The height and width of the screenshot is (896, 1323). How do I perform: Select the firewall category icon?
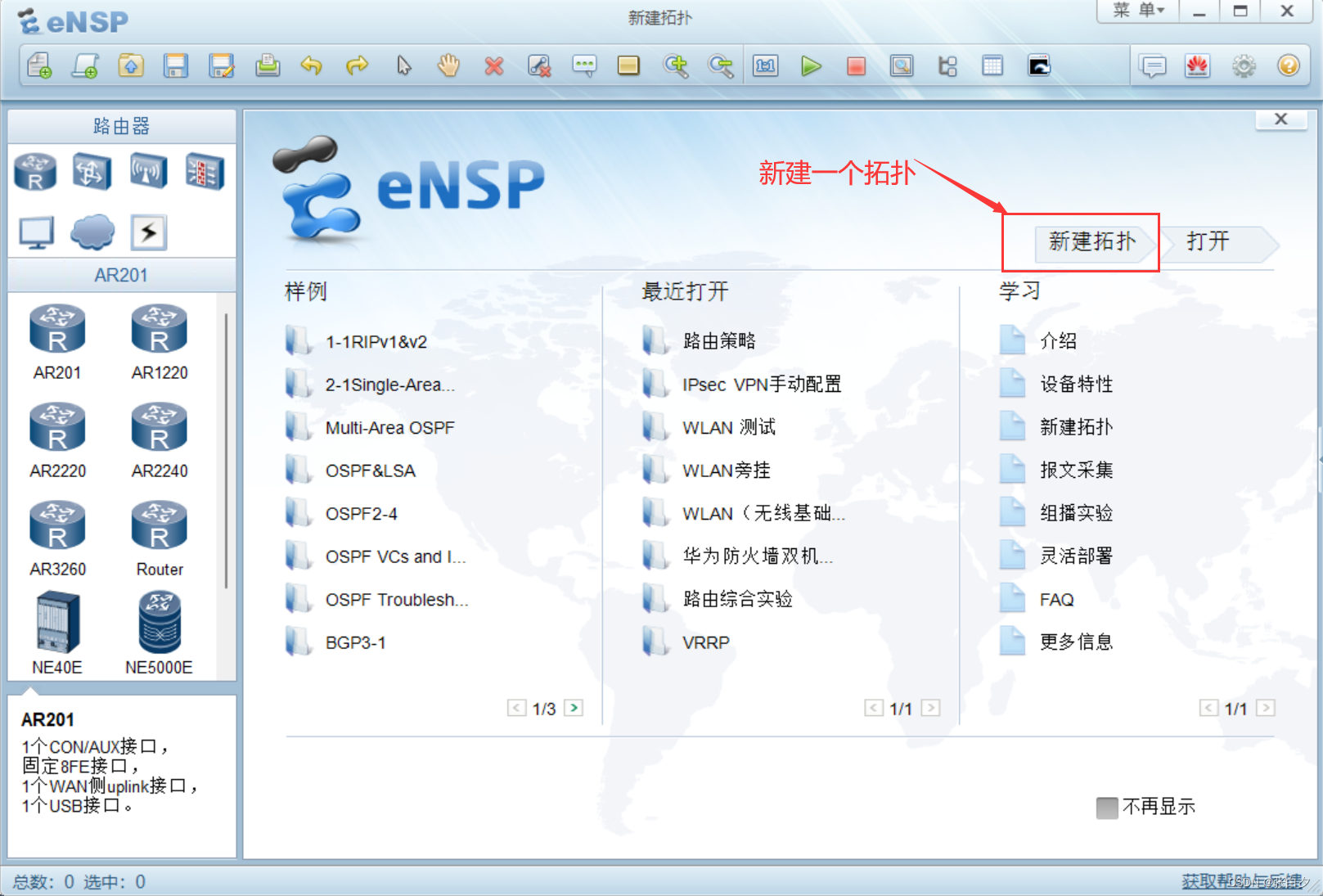tap(205, 172)
